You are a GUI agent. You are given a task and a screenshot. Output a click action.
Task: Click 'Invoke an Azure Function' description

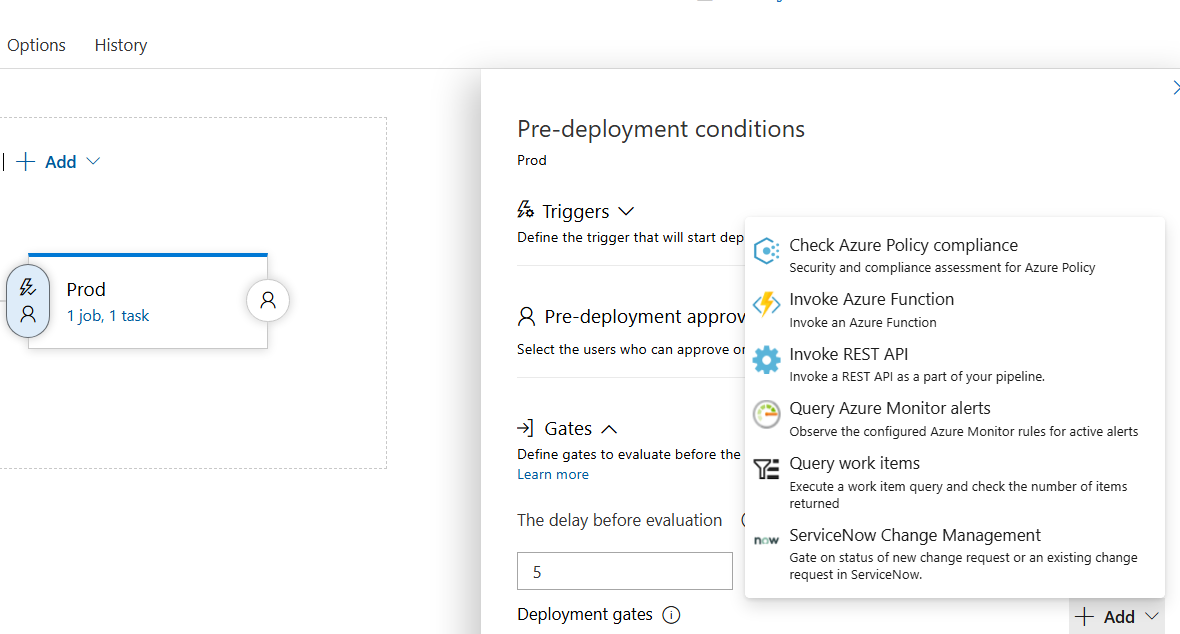pos(863,322)
